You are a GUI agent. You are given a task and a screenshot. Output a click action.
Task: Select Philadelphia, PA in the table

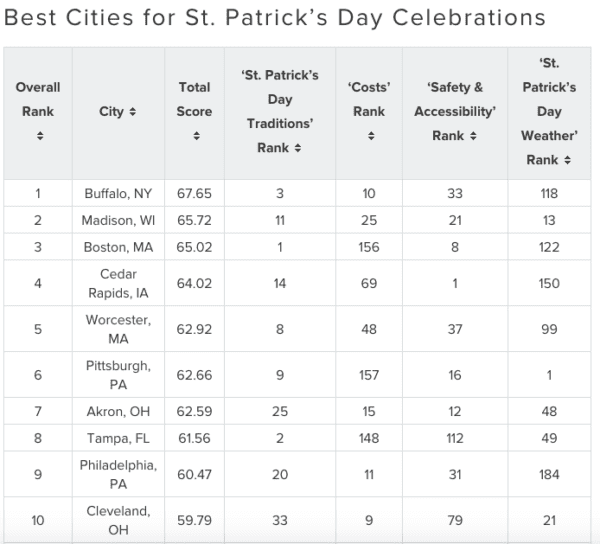click(118, 473)
